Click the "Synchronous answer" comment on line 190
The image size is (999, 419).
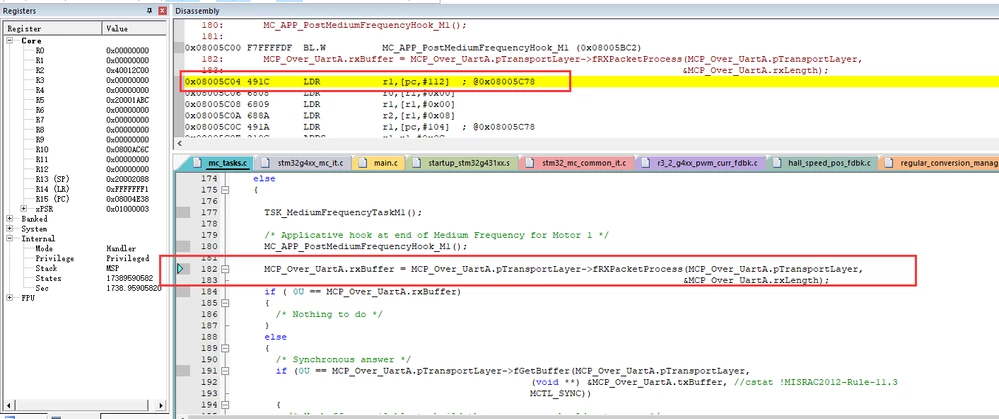pyautogui.click(x=343, y=360)
